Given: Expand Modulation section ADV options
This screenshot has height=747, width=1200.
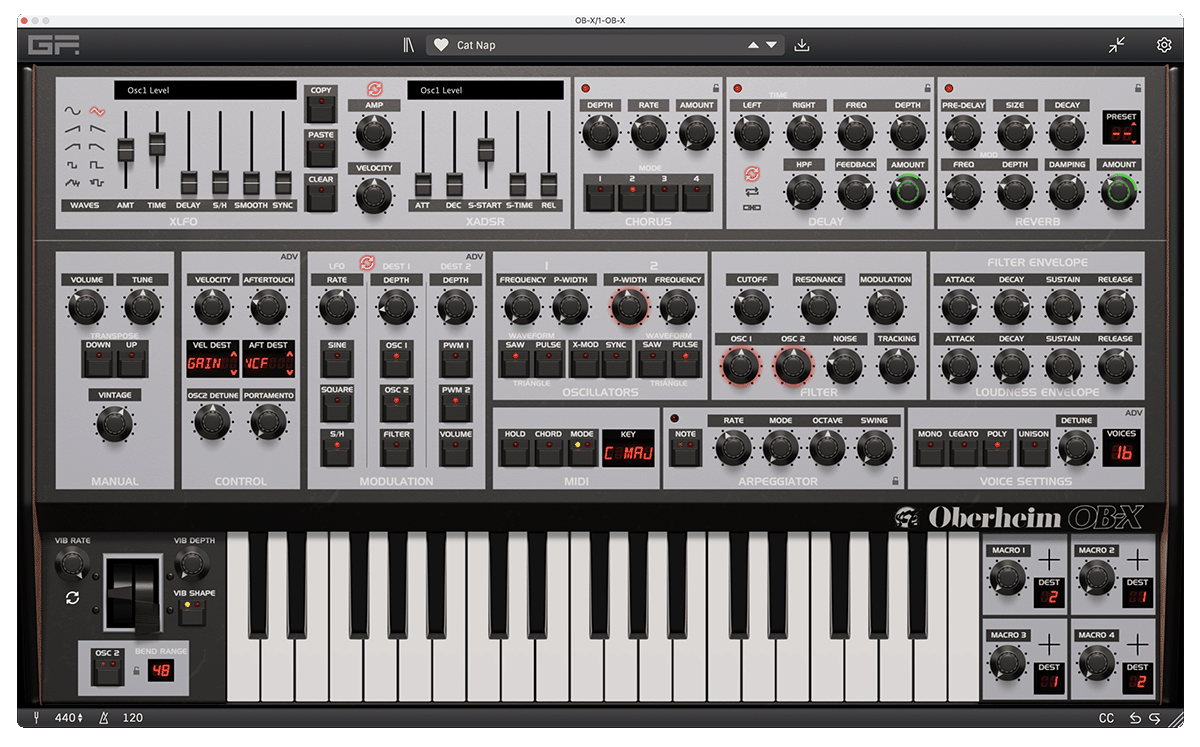Looking at the screenshot, I should point(475,256).
